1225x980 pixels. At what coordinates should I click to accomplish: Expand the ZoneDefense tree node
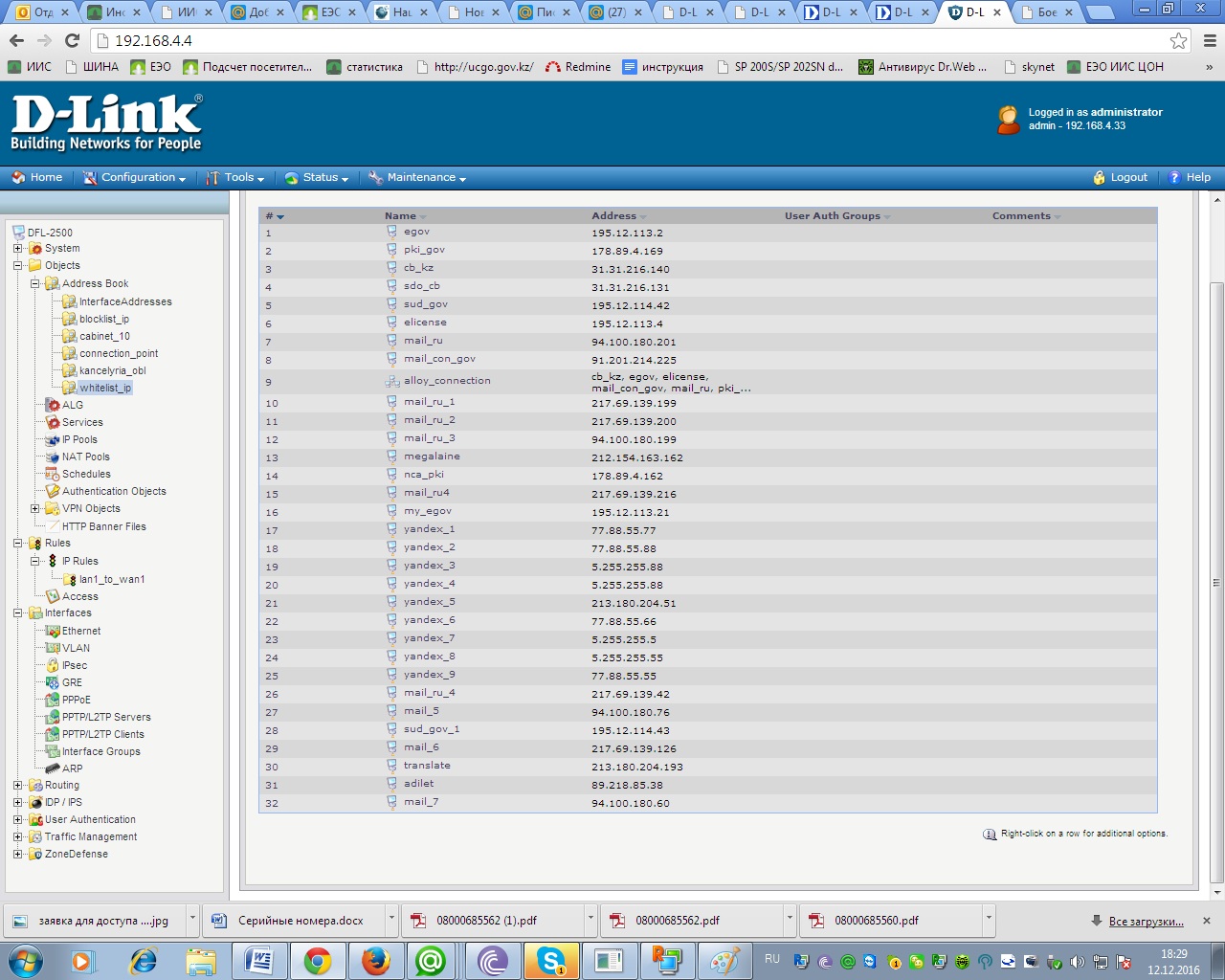[17, 855]
